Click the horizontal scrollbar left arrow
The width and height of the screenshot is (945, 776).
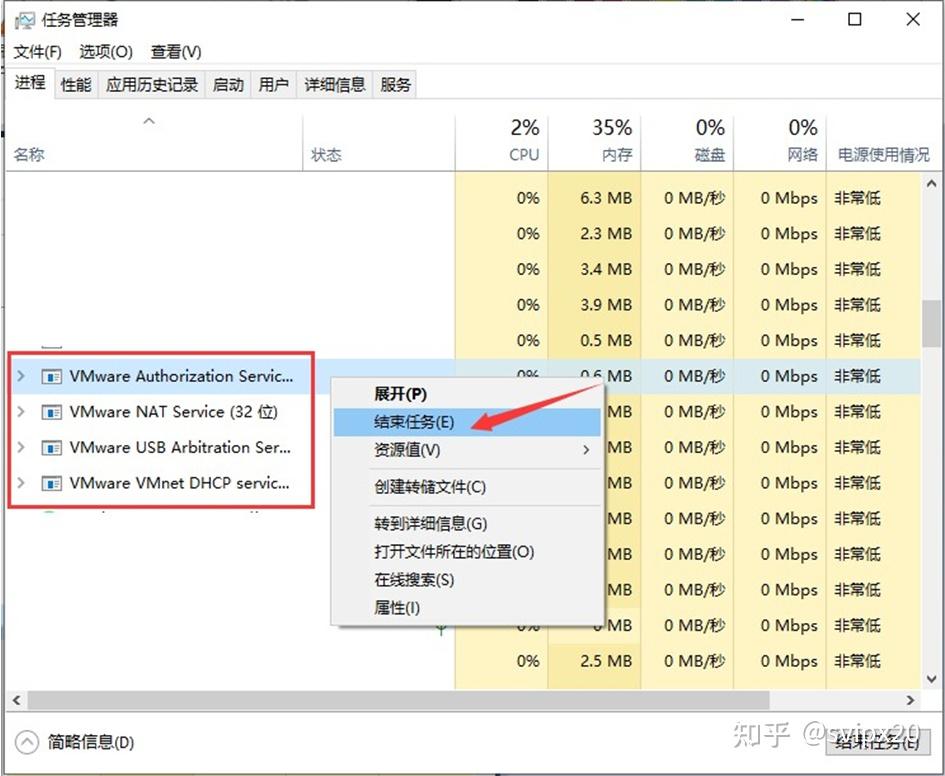pyautogui.click(x=16, y=700)
